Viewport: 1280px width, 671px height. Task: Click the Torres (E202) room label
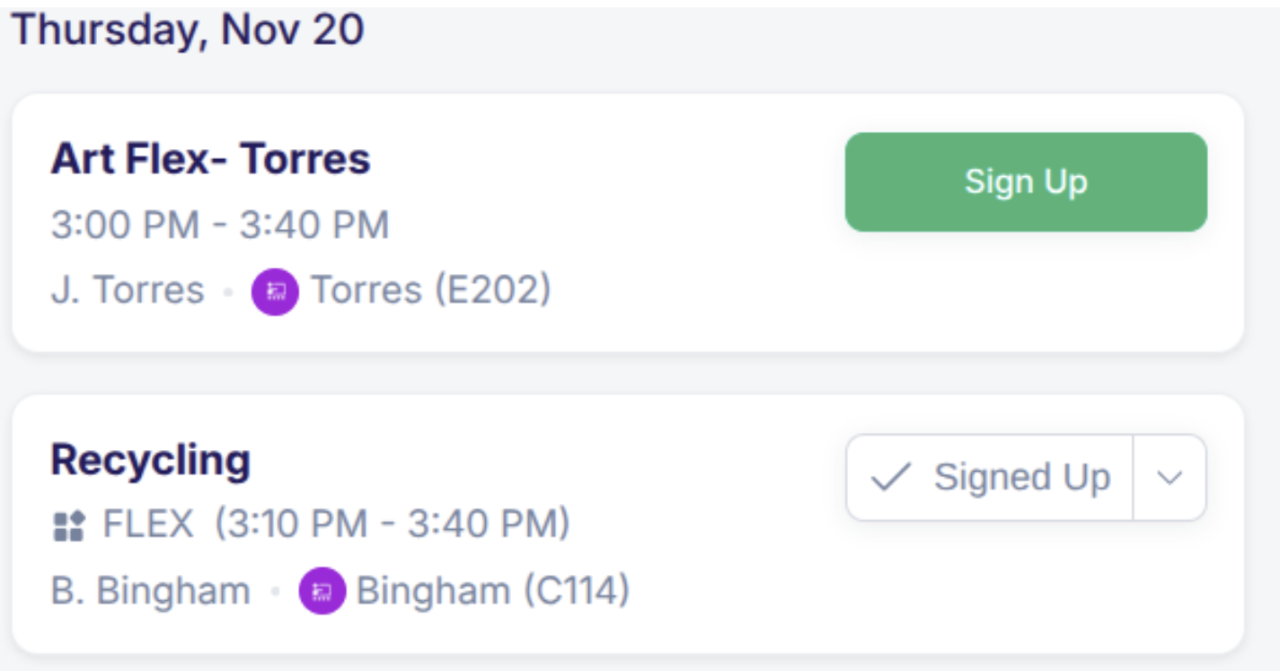coord(431,291)
